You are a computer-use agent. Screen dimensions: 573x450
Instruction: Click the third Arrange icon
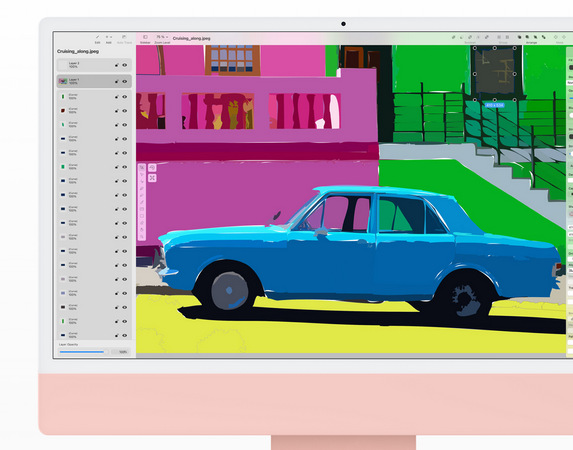(x=535, y=37)
